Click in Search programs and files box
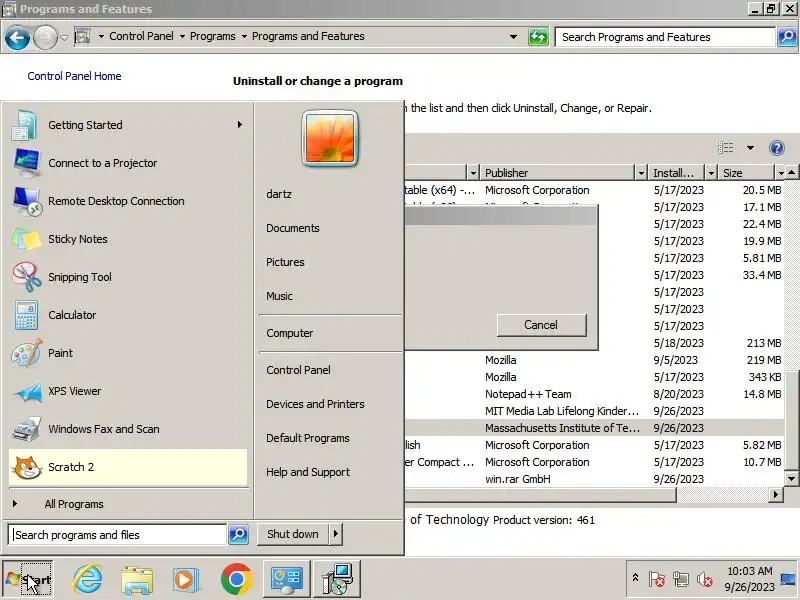800x600 pixels. click(117, 535)
